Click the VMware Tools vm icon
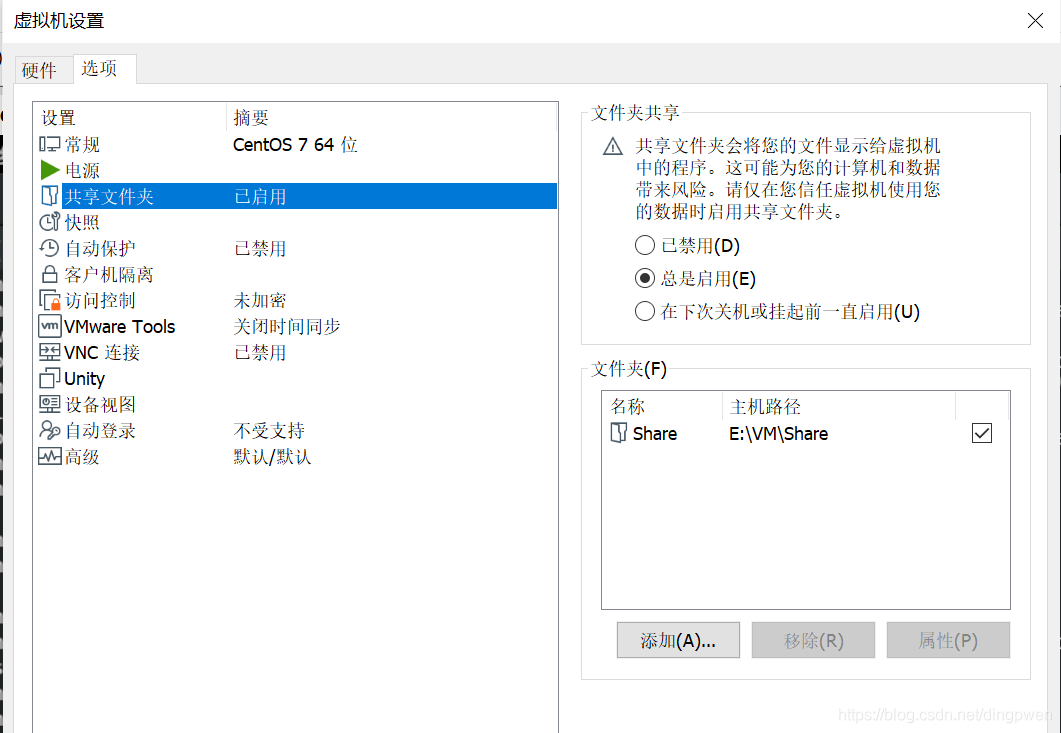The height and width of the screenshot is (733, 1061). point(49,326)
